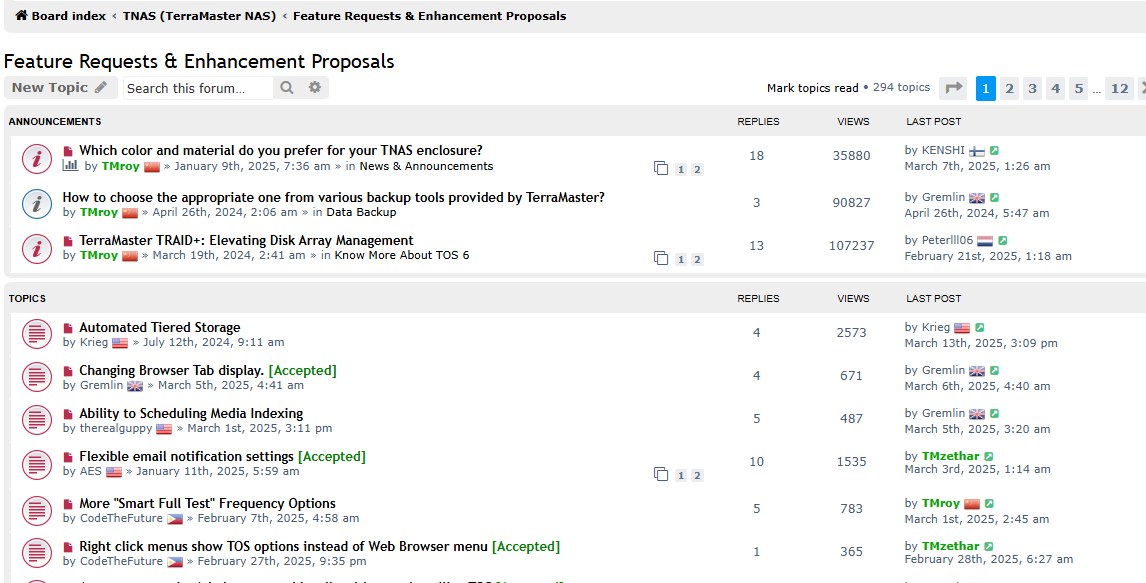Open backup tools announcement topic
This screenshot has height=583, width=1146.
(333, 197)
